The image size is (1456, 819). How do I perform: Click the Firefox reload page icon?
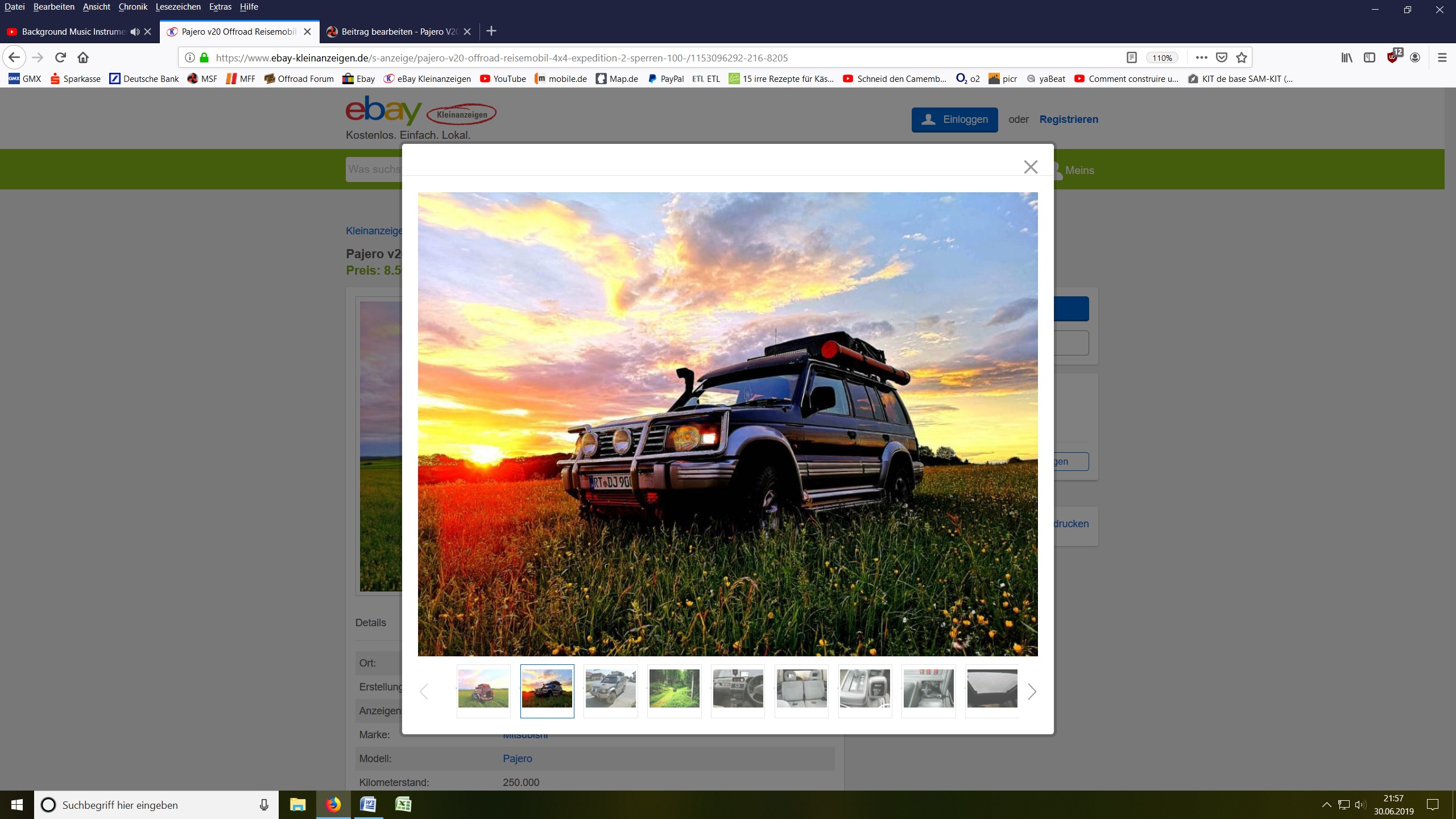pyautogui.click(x=60, y=57)
